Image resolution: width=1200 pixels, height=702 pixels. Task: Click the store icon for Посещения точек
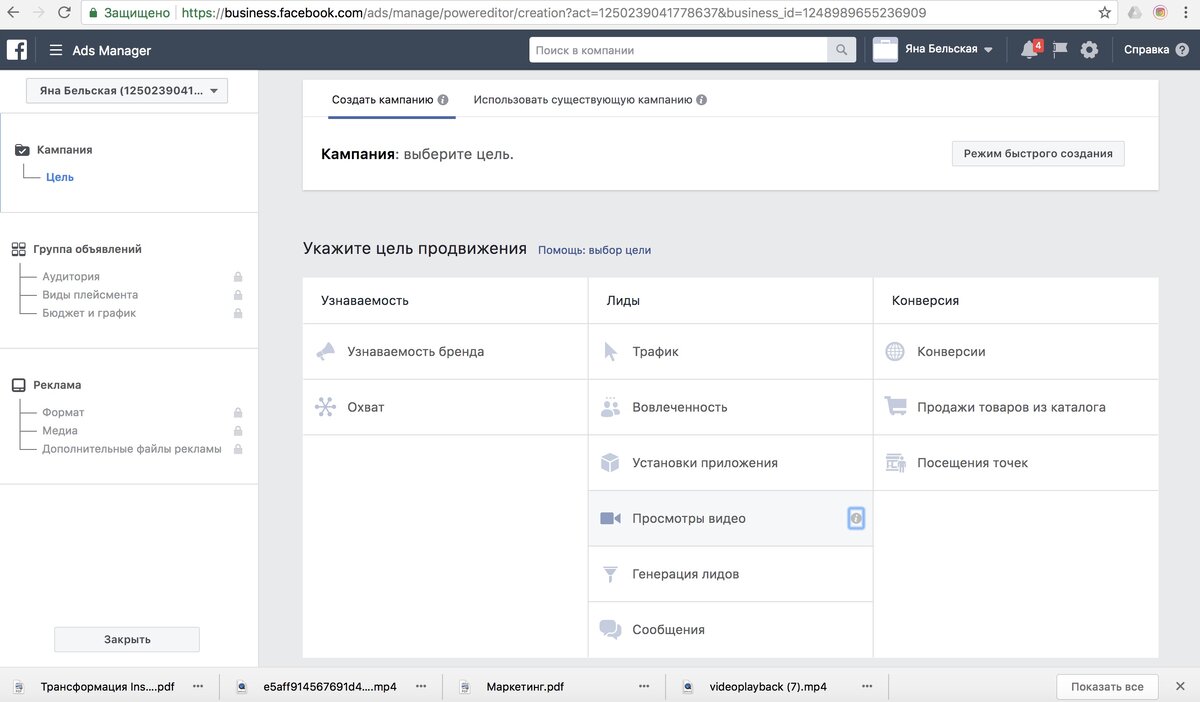click(x=895, y=463)
